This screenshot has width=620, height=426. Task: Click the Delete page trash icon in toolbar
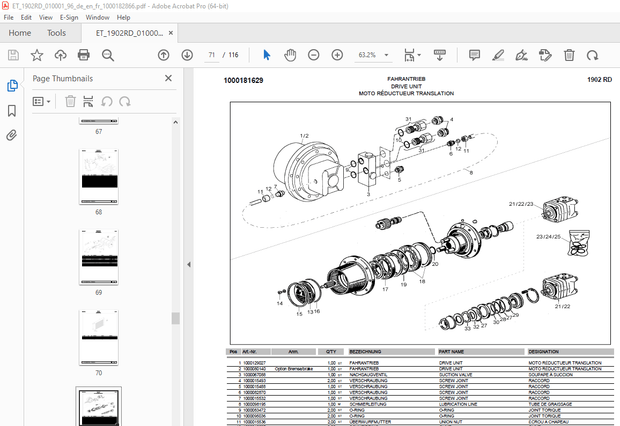click(x=569, y=54)
